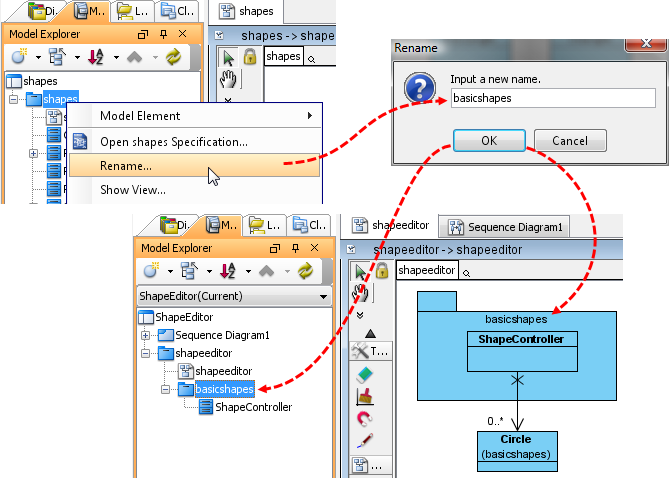Click the lock icon beside shapes breadcrumb

250,56
